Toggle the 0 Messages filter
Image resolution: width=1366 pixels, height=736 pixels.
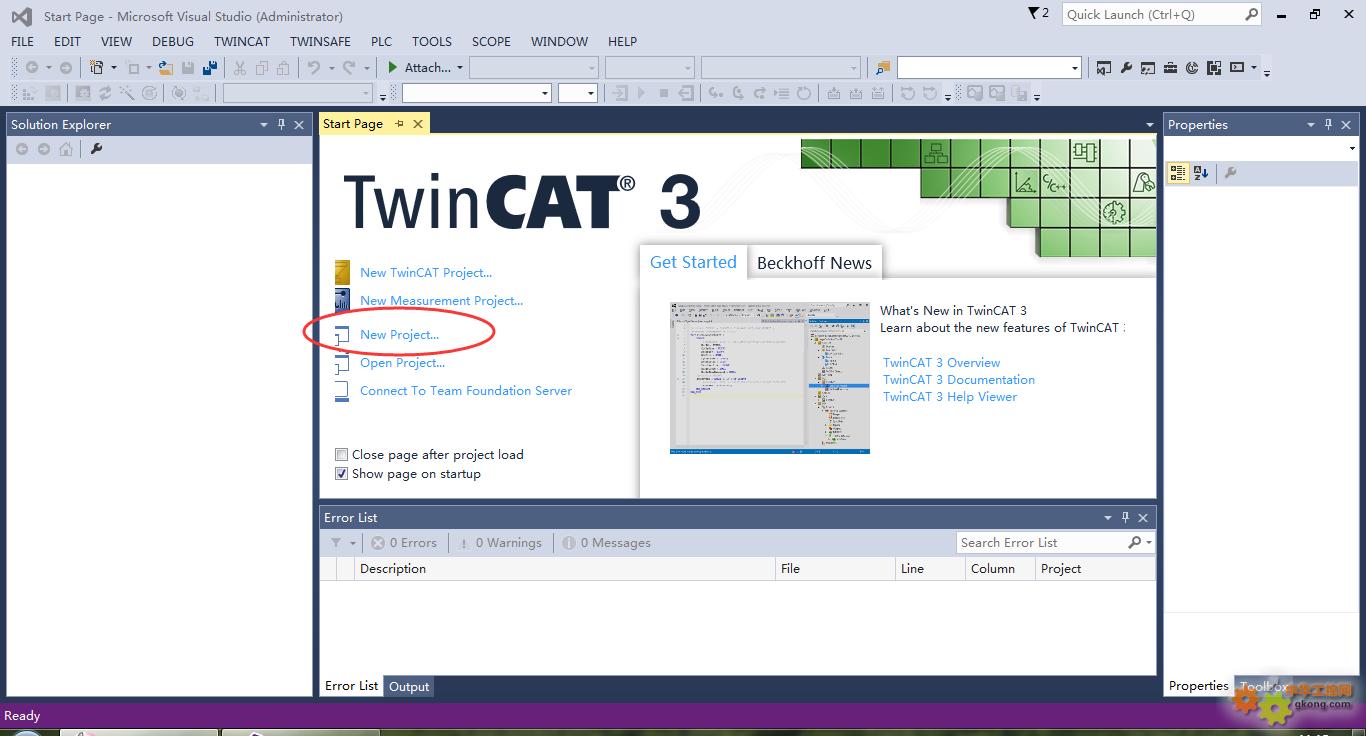[606, 543]
